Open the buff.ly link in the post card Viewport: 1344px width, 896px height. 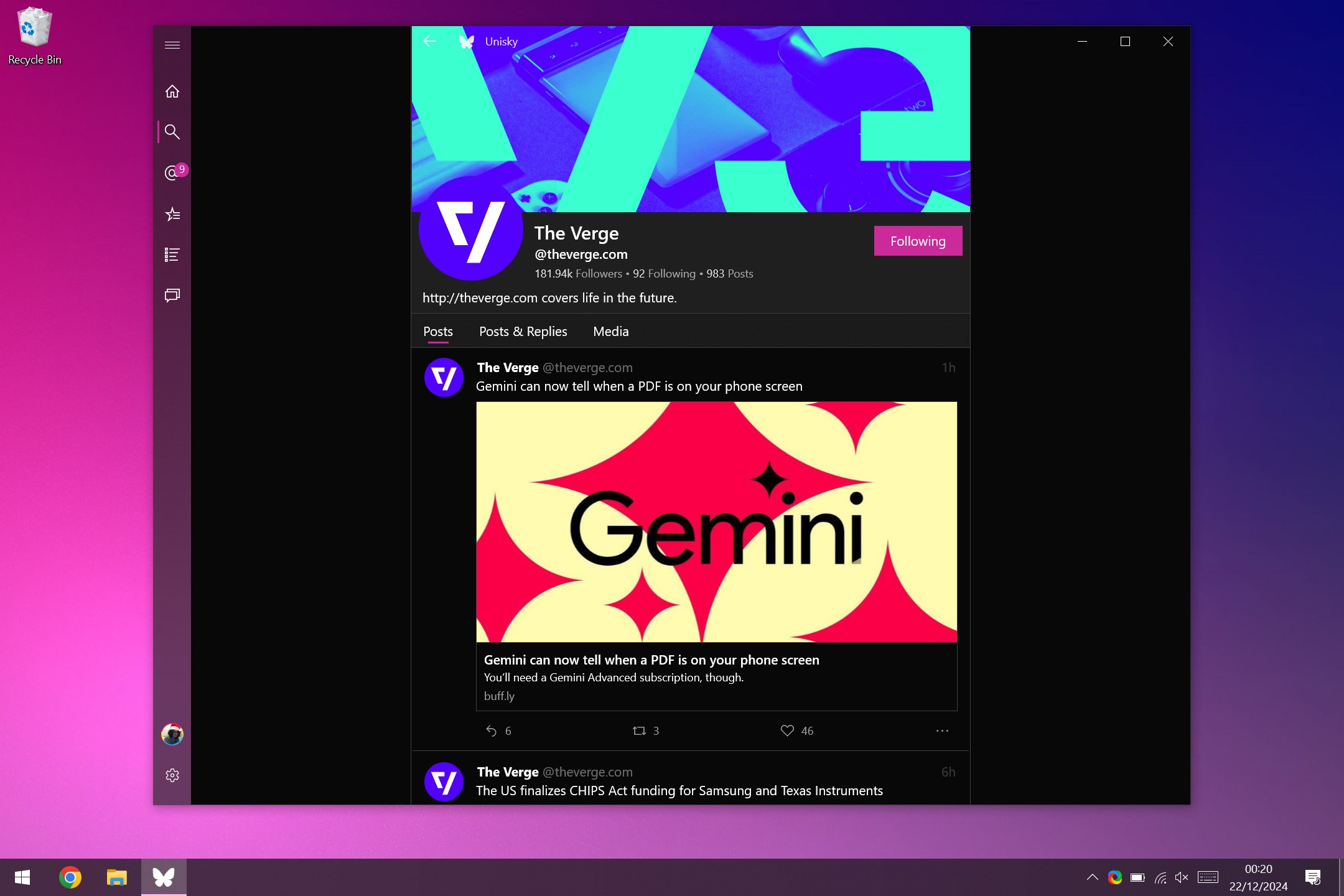(x=499, y=696)
